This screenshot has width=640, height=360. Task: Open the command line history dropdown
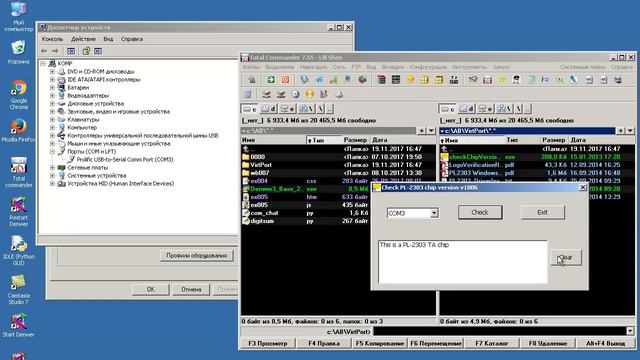[630, 331]
